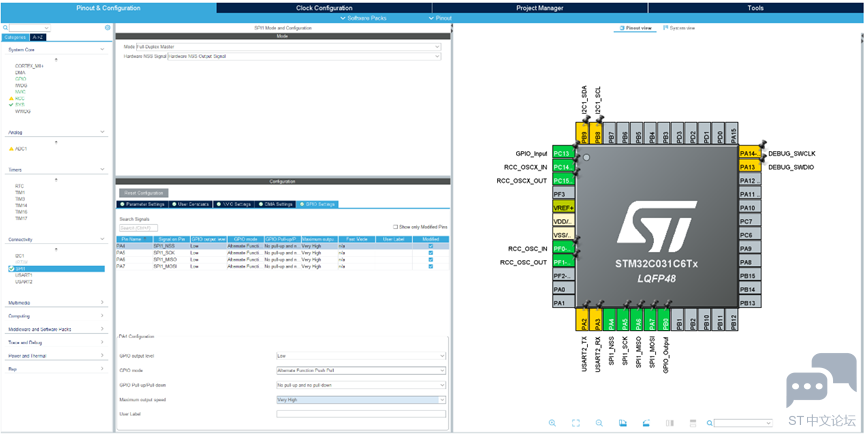
Task: Open the User Constants tab
Action: pyautogui.click(x=190, y=204)
